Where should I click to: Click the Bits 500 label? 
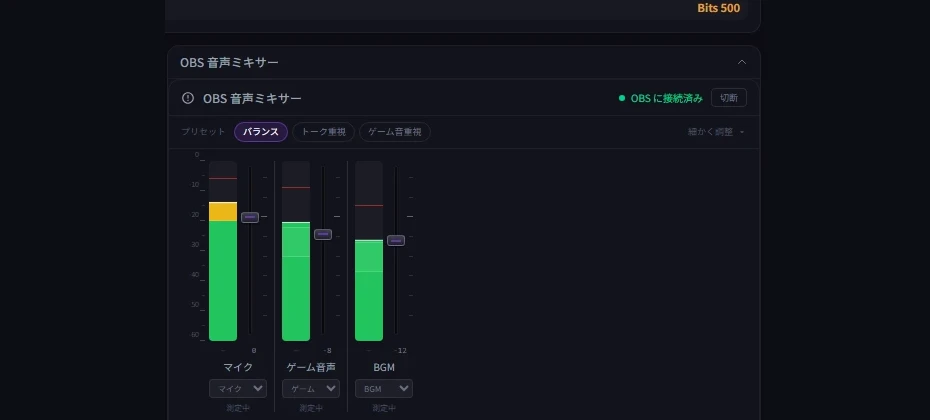tap(719, 8)
